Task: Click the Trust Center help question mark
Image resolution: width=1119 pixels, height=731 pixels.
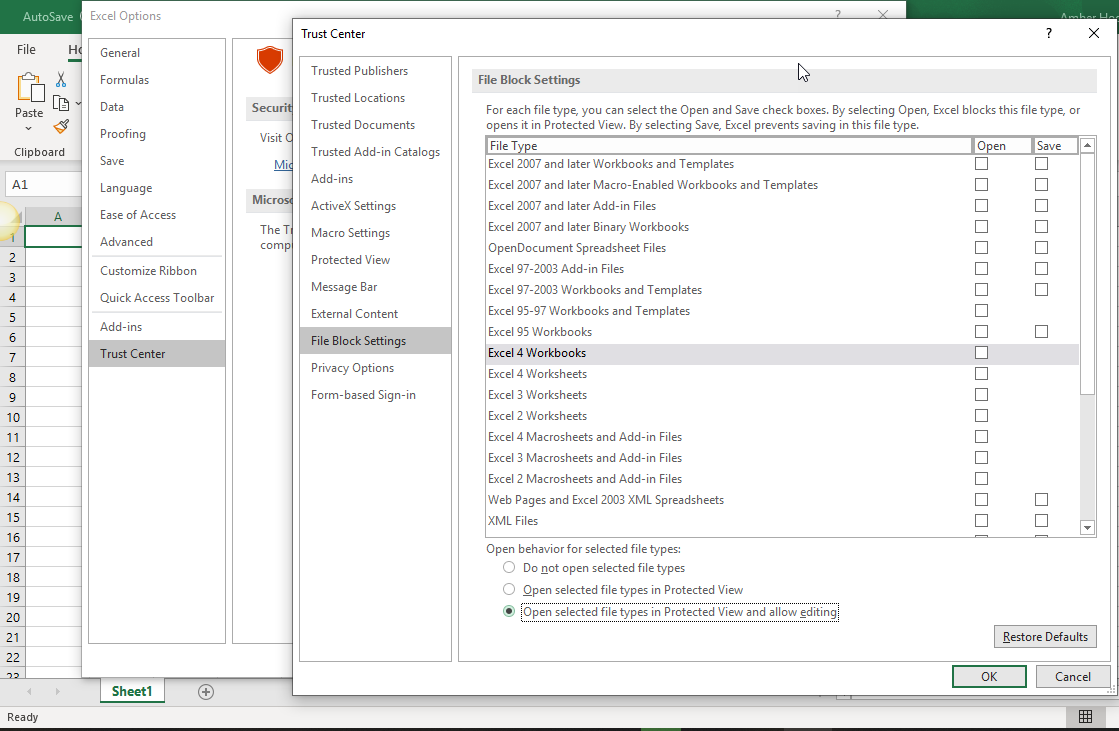Action: point(1048,34)
